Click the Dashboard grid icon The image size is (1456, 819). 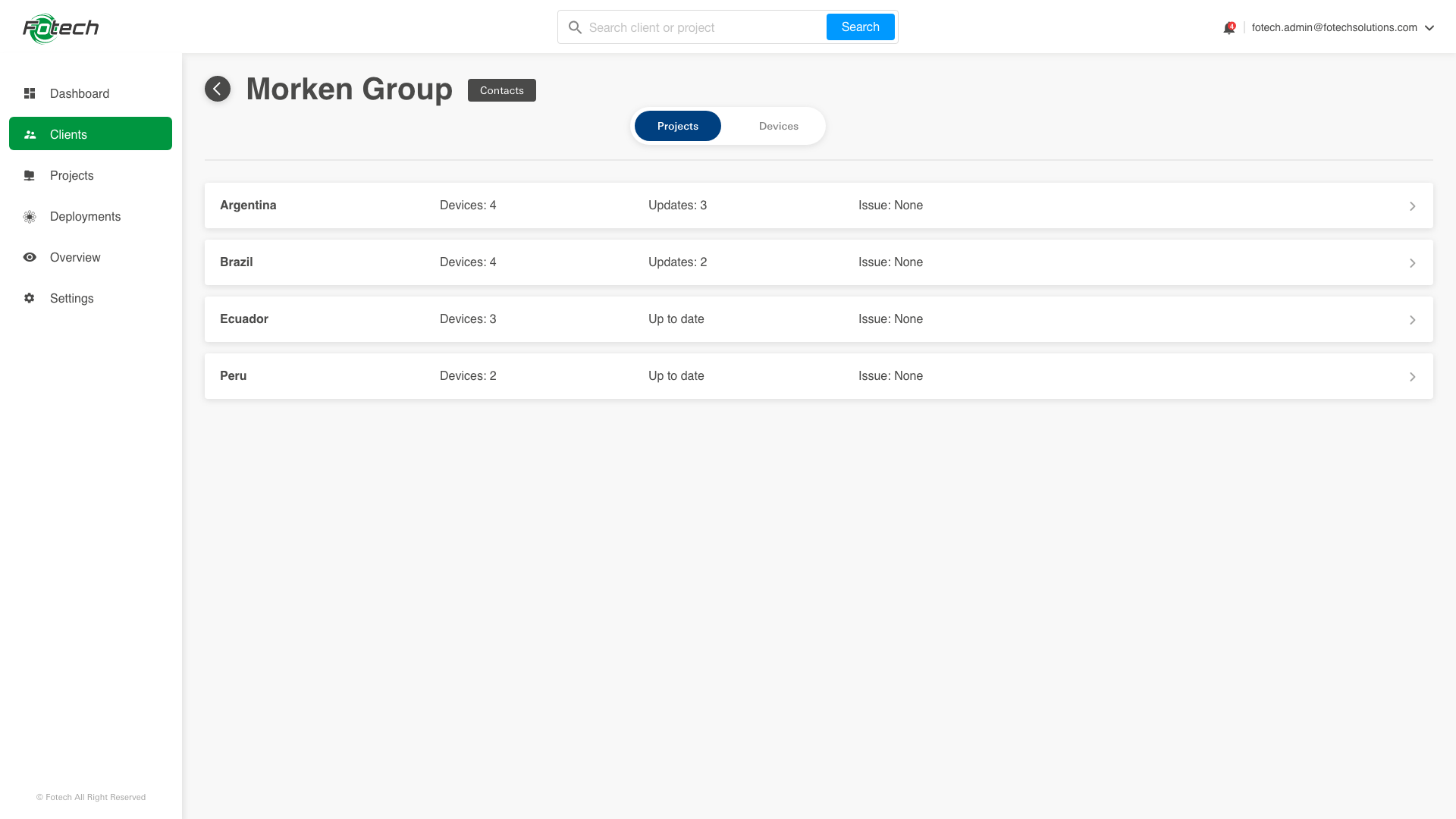[x=30, y=93]
